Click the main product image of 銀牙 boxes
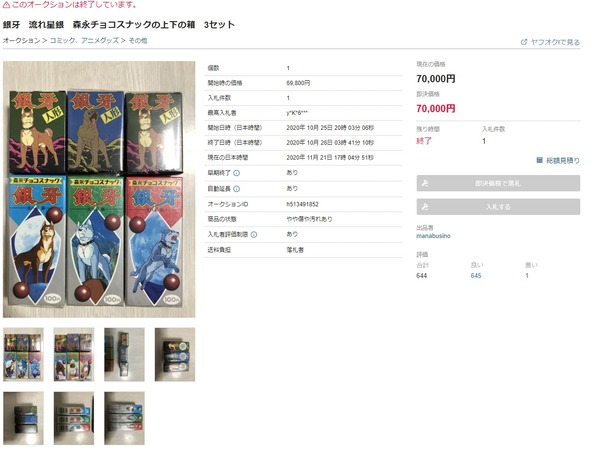Screen dimensions: 600x451 (x=99, y=189)
